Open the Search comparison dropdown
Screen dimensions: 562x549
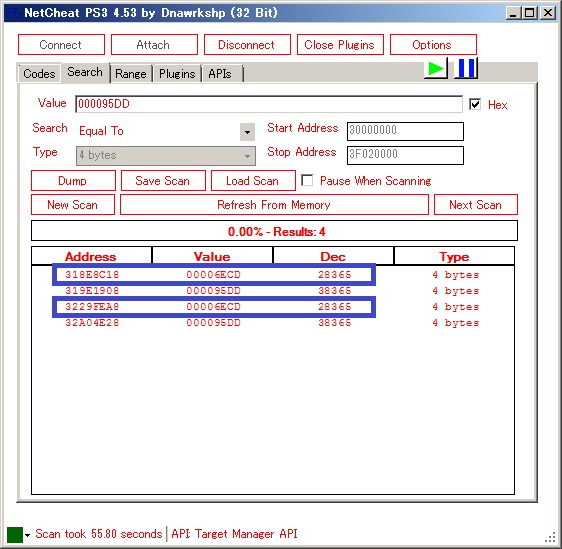[x=247, y=132]
